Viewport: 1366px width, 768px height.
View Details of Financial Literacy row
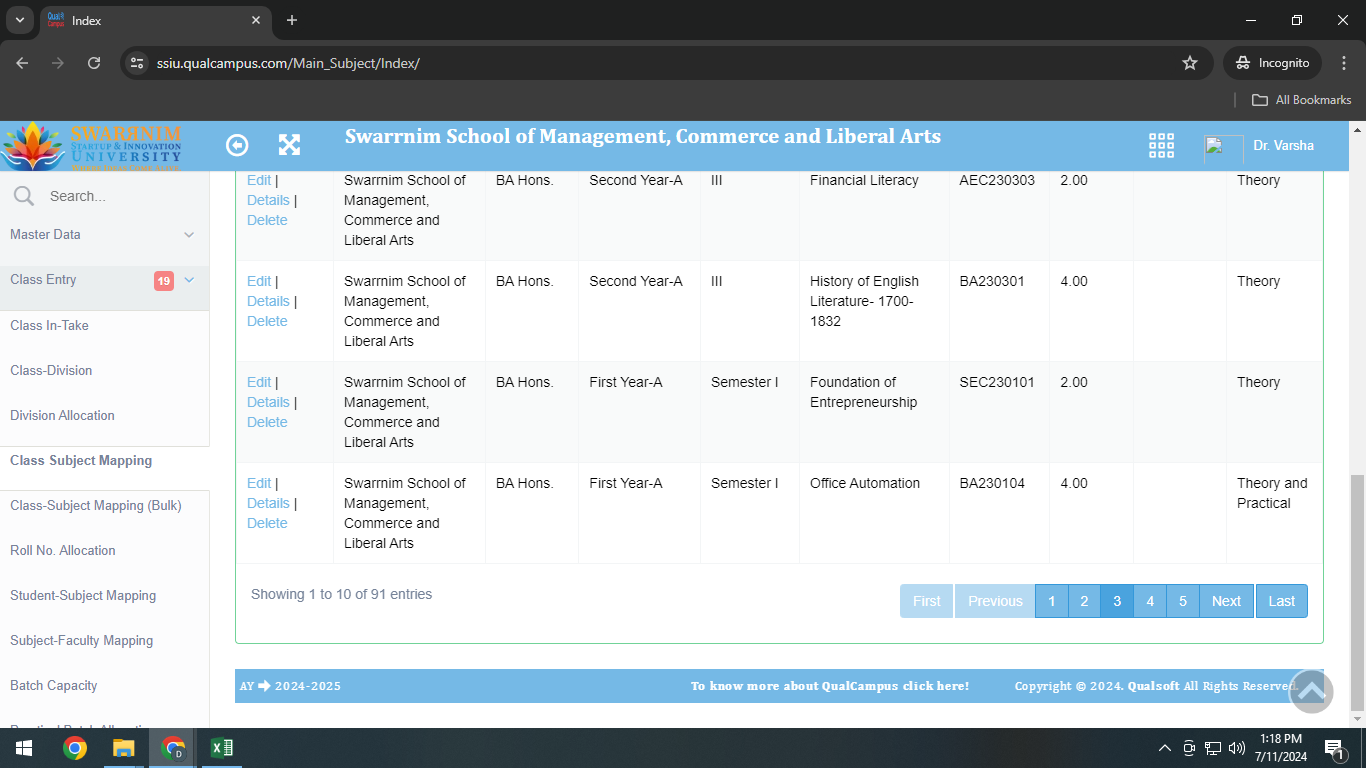point(268,200)
